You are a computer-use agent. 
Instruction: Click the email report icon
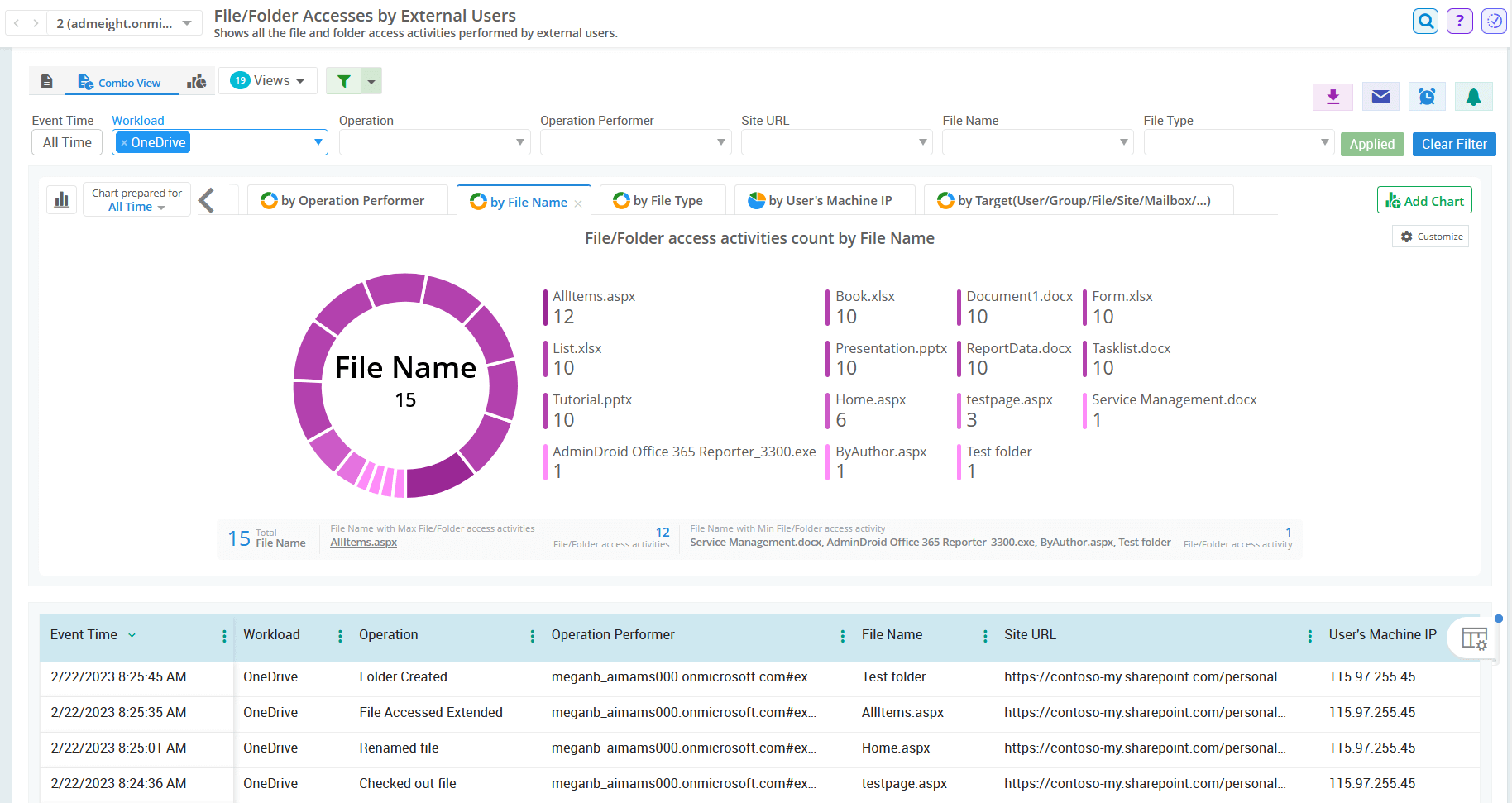tap(1380, 96)
